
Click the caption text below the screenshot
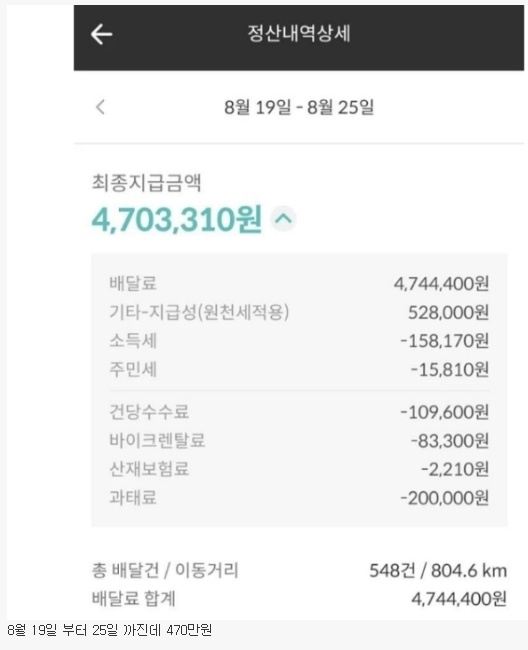pyautogui.click(x=109, y=630)
